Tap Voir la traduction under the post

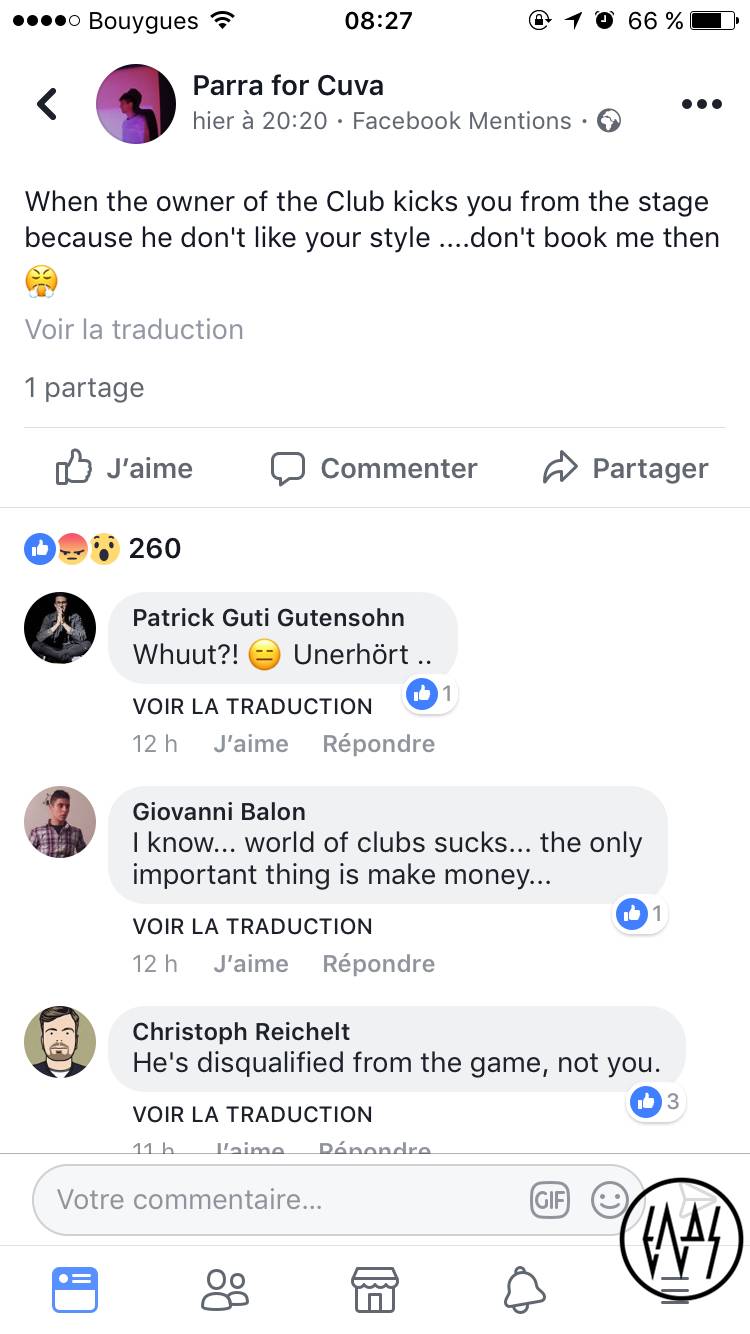[x=134, y=329]
